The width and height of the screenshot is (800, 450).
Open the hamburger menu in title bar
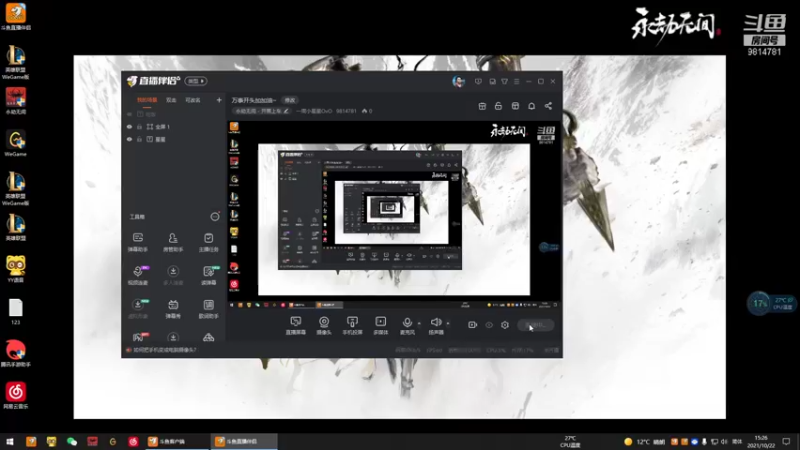tap(516, 82)
